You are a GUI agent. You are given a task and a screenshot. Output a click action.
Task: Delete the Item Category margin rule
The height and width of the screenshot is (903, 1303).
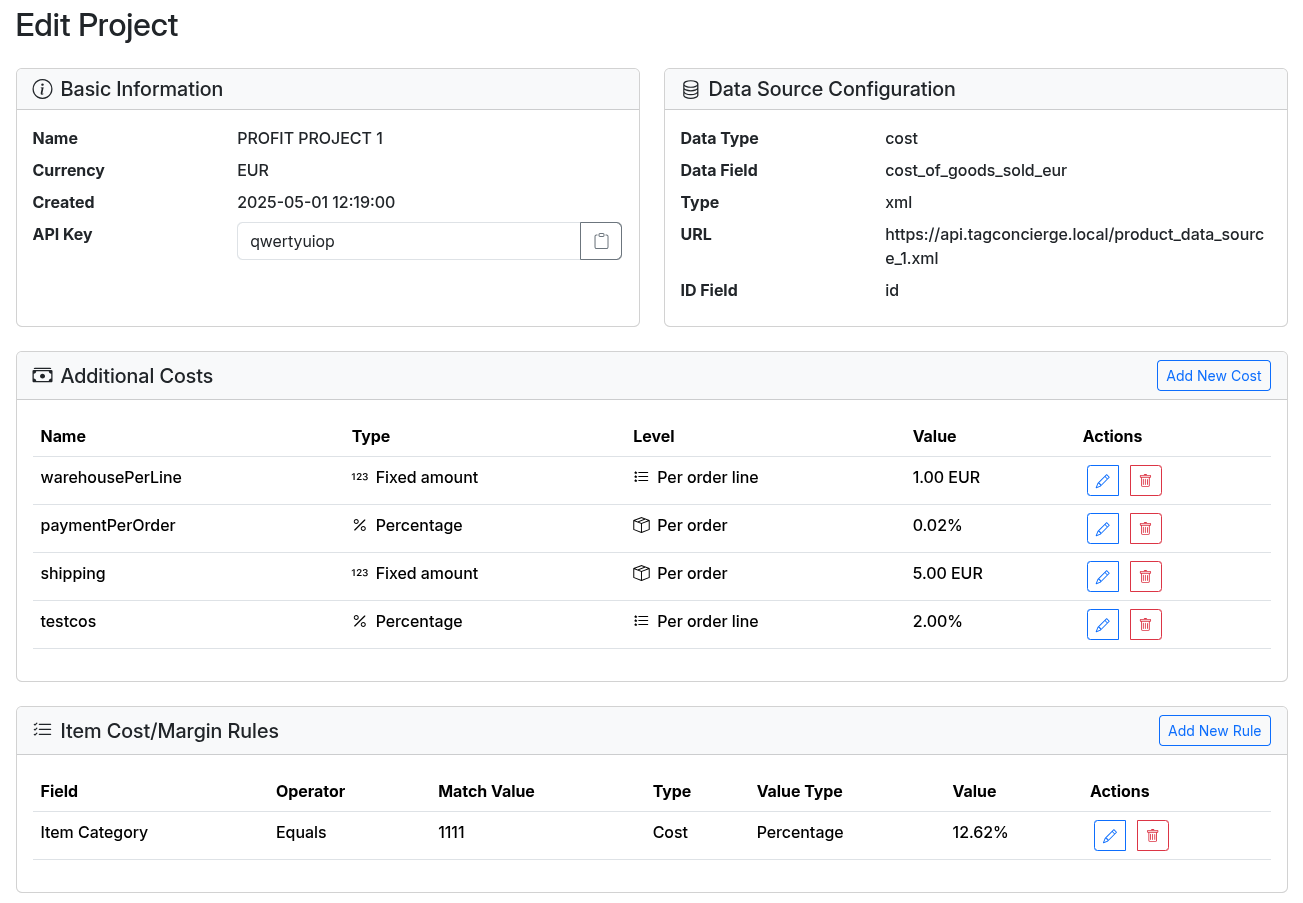tap(1152, 835)
